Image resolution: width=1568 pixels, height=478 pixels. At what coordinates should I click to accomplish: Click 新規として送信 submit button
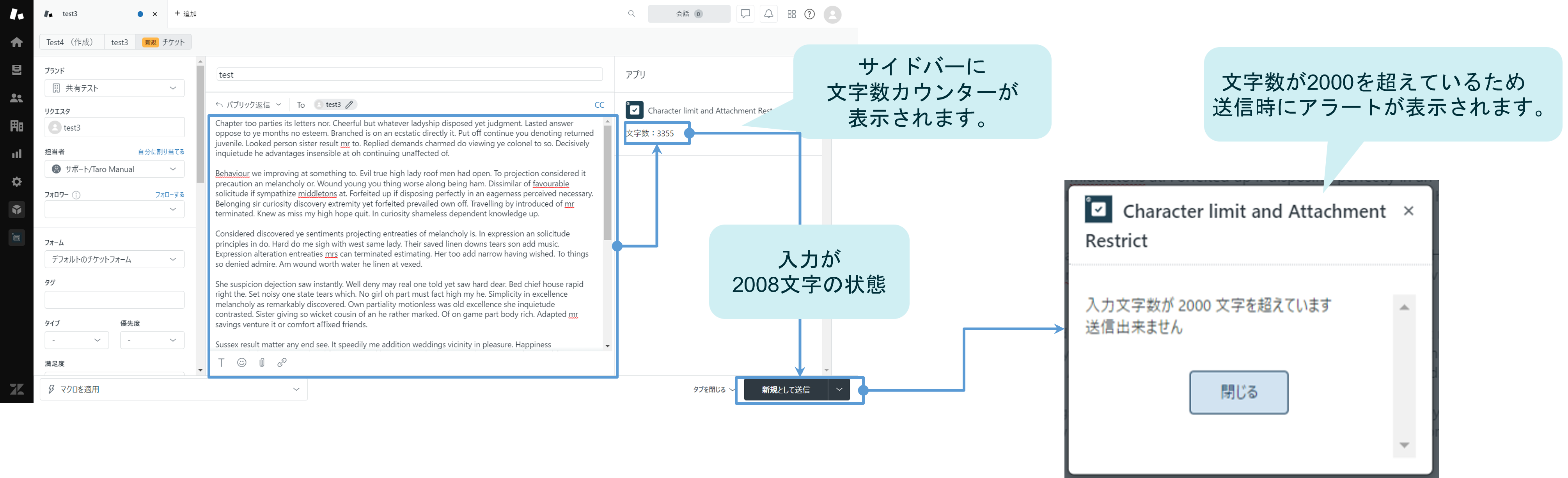785,390
